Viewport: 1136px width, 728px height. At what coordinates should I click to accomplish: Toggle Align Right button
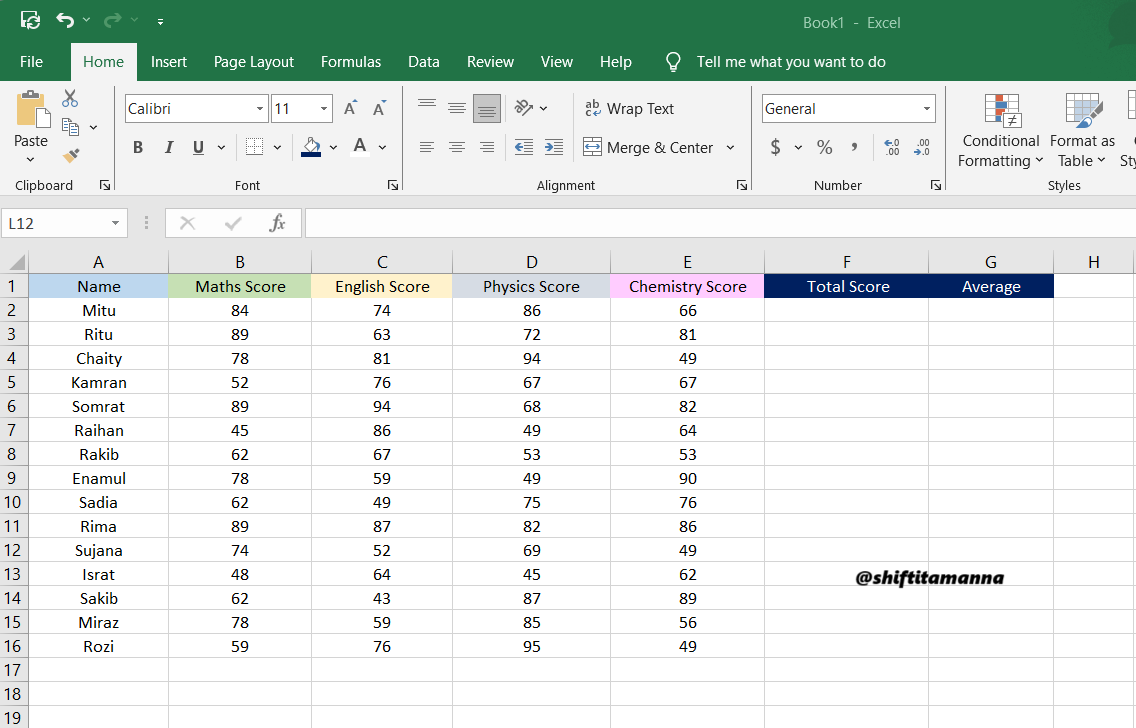pyautogui.click(x=487, y=148)
